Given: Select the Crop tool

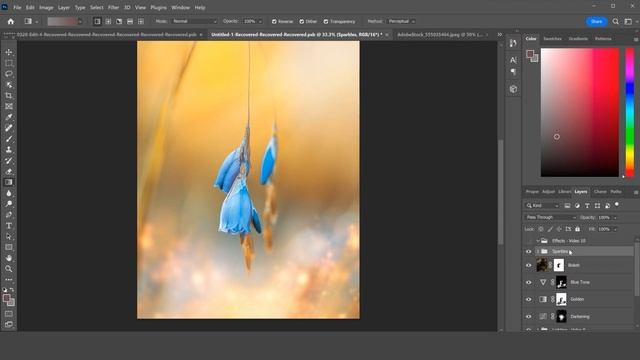Looking at the screenshot, I should click(9, 96).
